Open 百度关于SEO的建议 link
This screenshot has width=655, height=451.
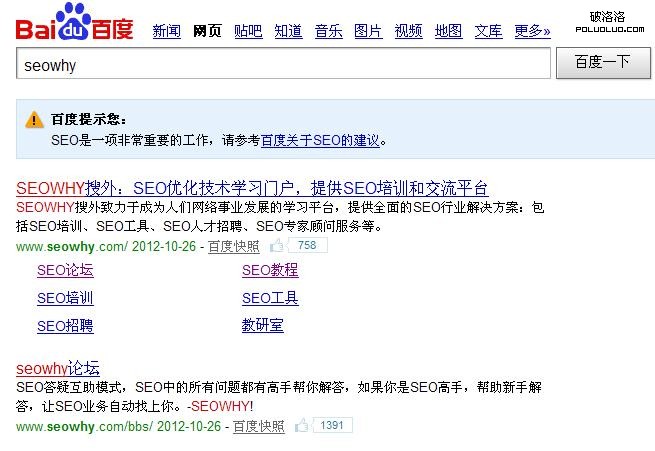coord(320,141)
